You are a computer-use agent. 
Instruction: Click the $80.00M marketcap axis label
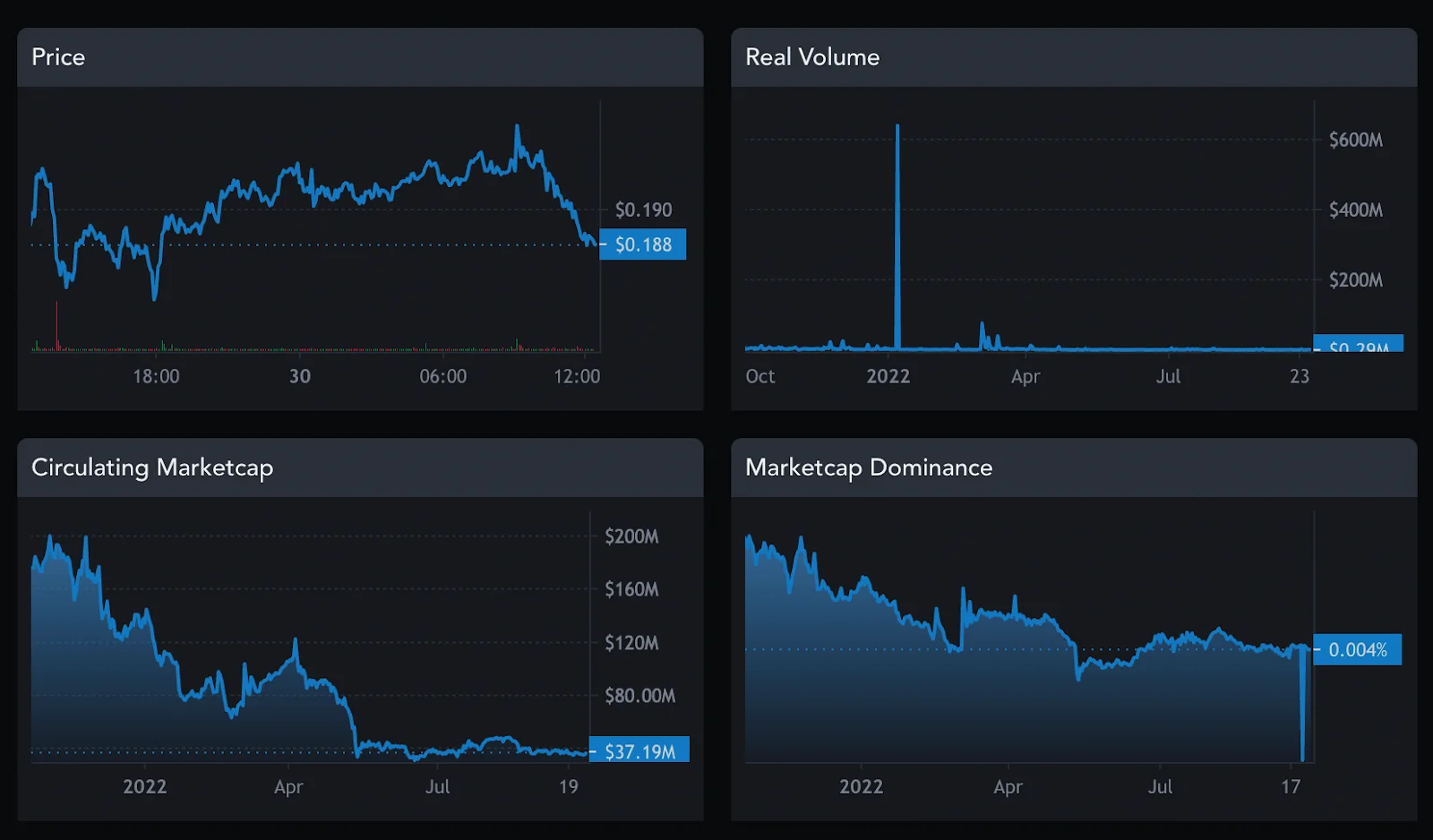coord(639,696)
